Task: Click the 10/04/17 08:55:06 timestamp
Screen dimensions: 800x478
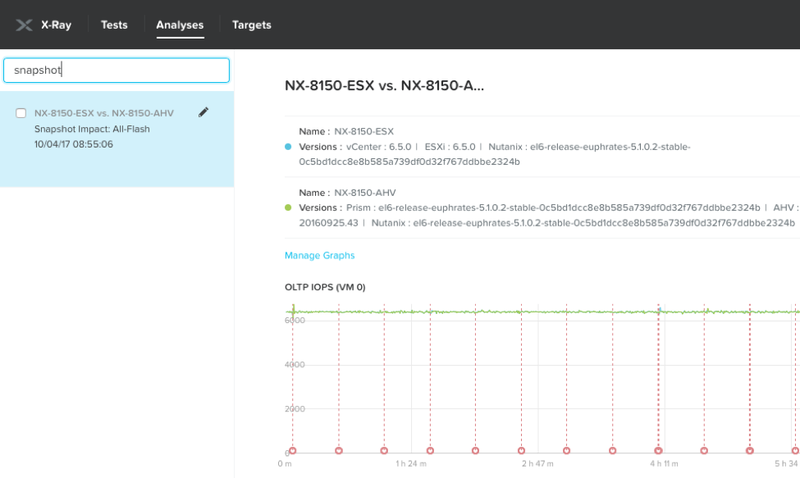Action: point(73,144)
